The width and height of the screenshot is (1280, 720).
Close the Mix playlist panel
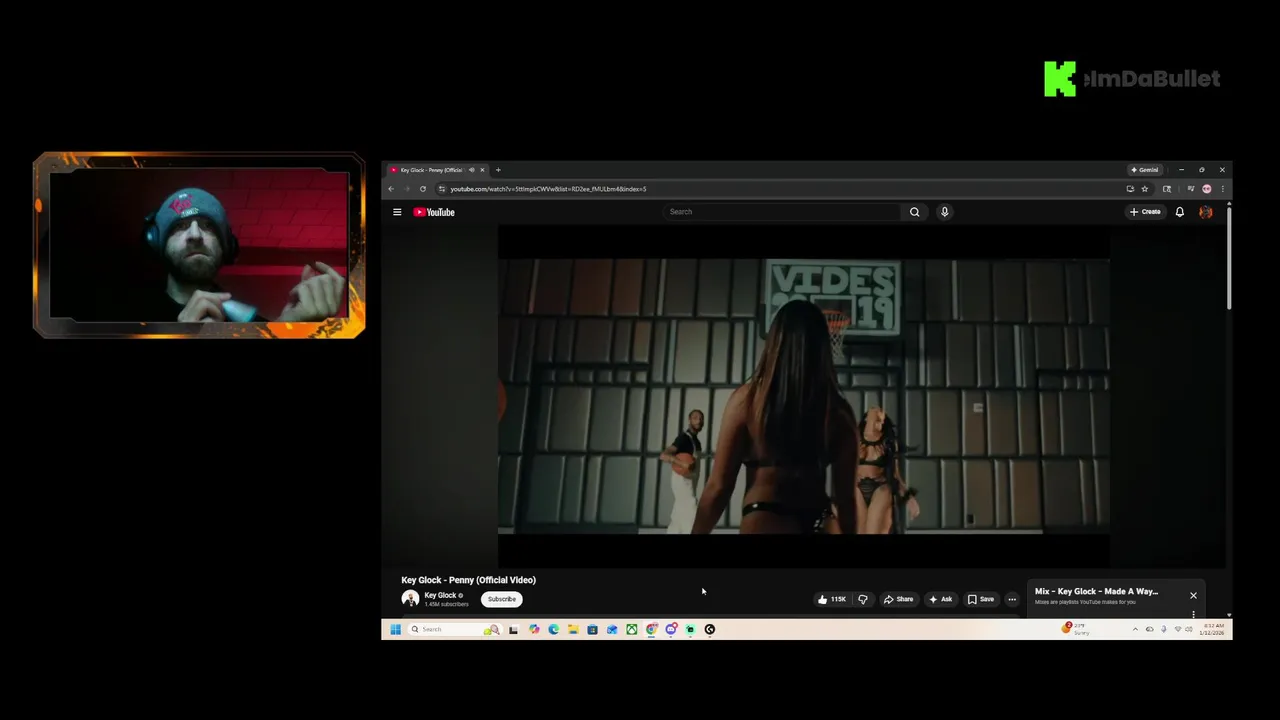click(x=1193, y=595)
